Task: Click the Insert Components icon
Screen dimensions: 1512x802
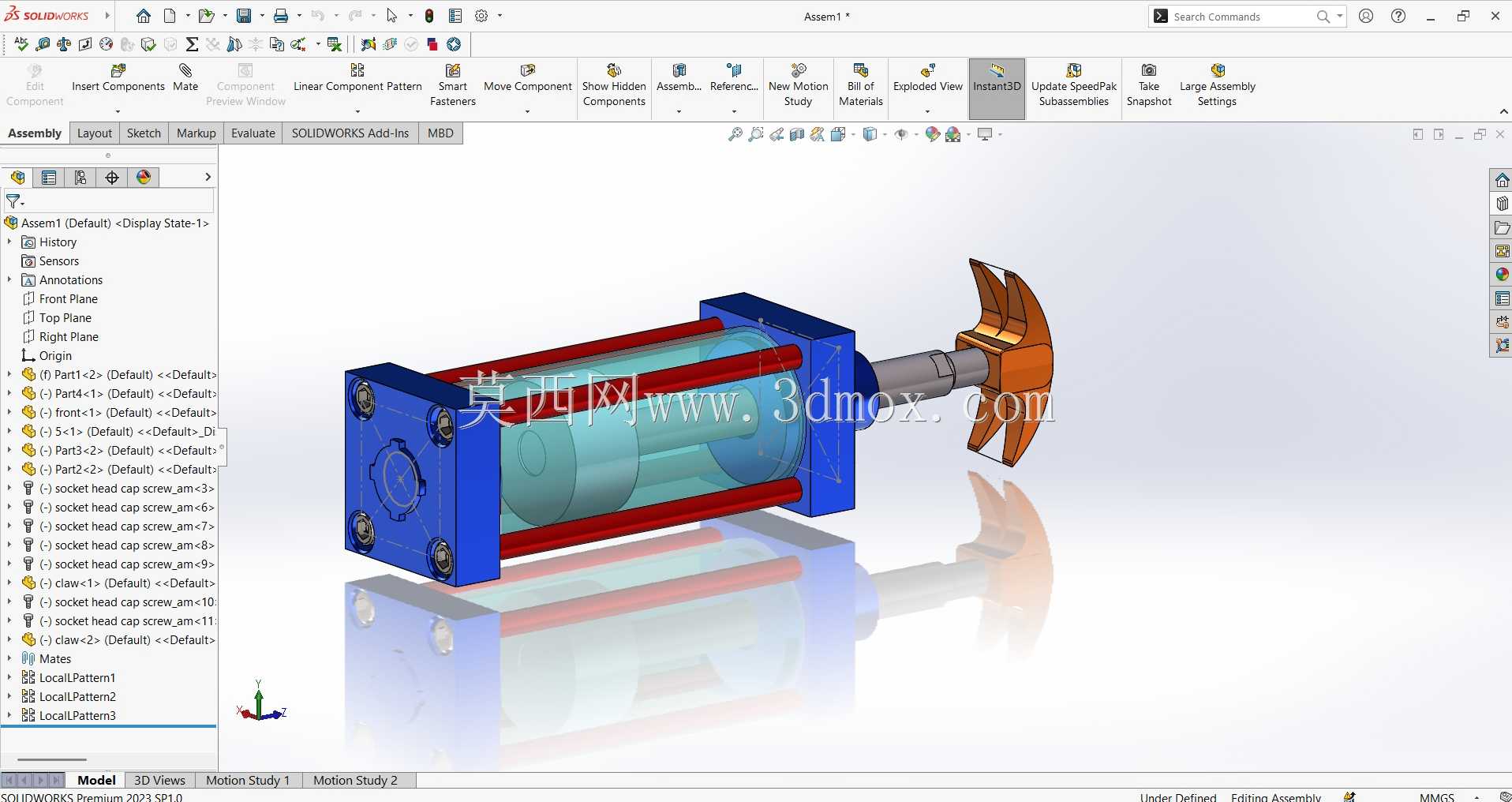Action: [118, 71]
